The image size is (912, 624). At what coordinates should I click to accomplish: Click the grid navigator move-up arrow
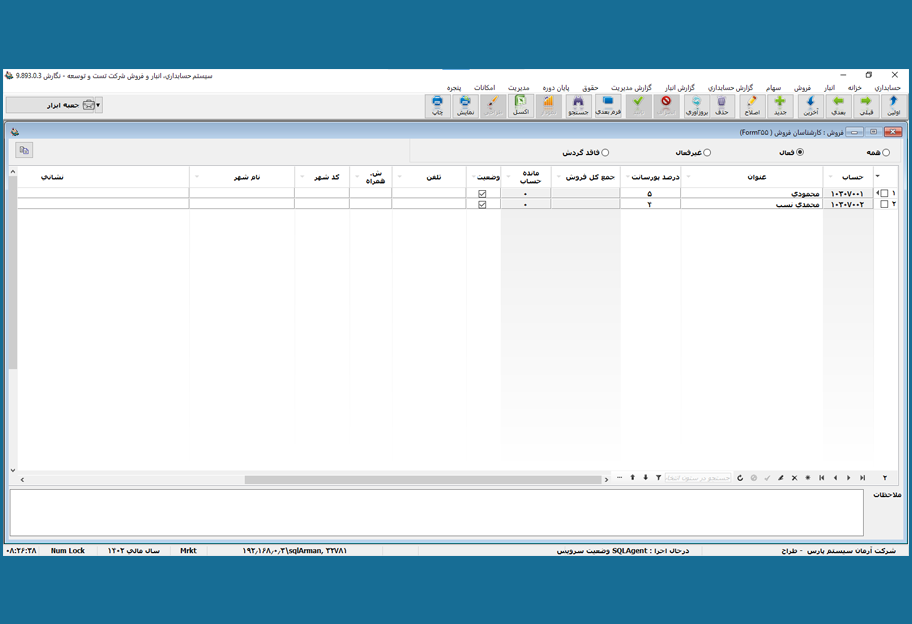[632, 478]
